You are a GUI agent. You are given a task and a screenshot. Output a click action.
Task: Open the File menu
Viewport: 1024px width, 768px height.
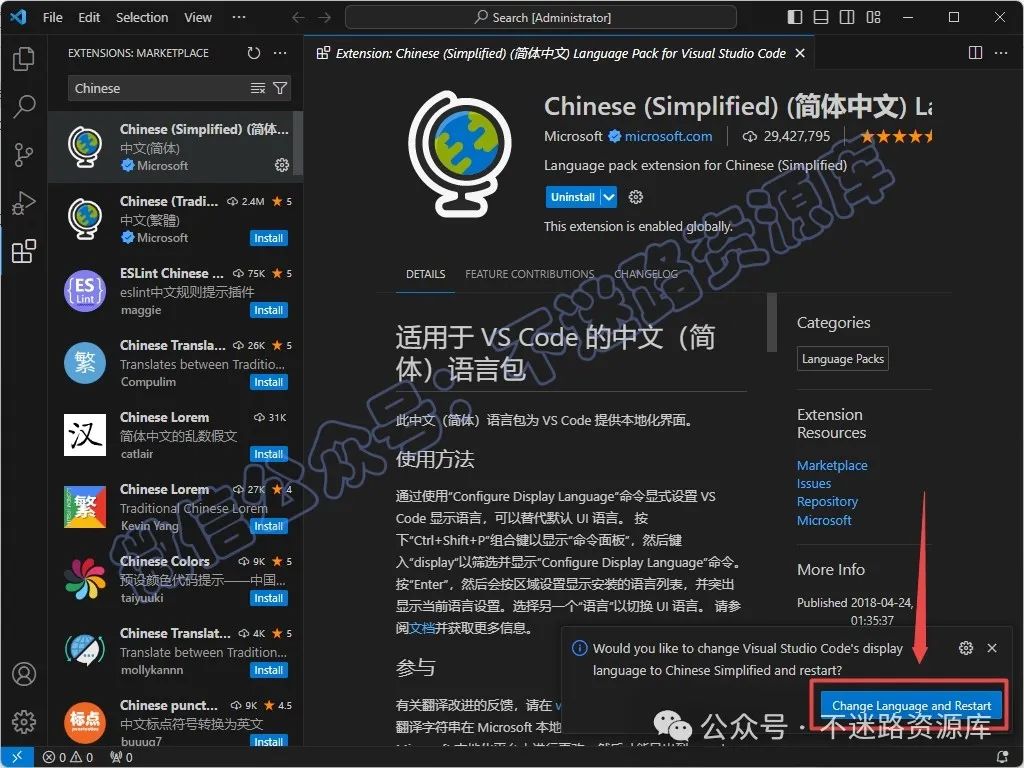coord(53,18)
